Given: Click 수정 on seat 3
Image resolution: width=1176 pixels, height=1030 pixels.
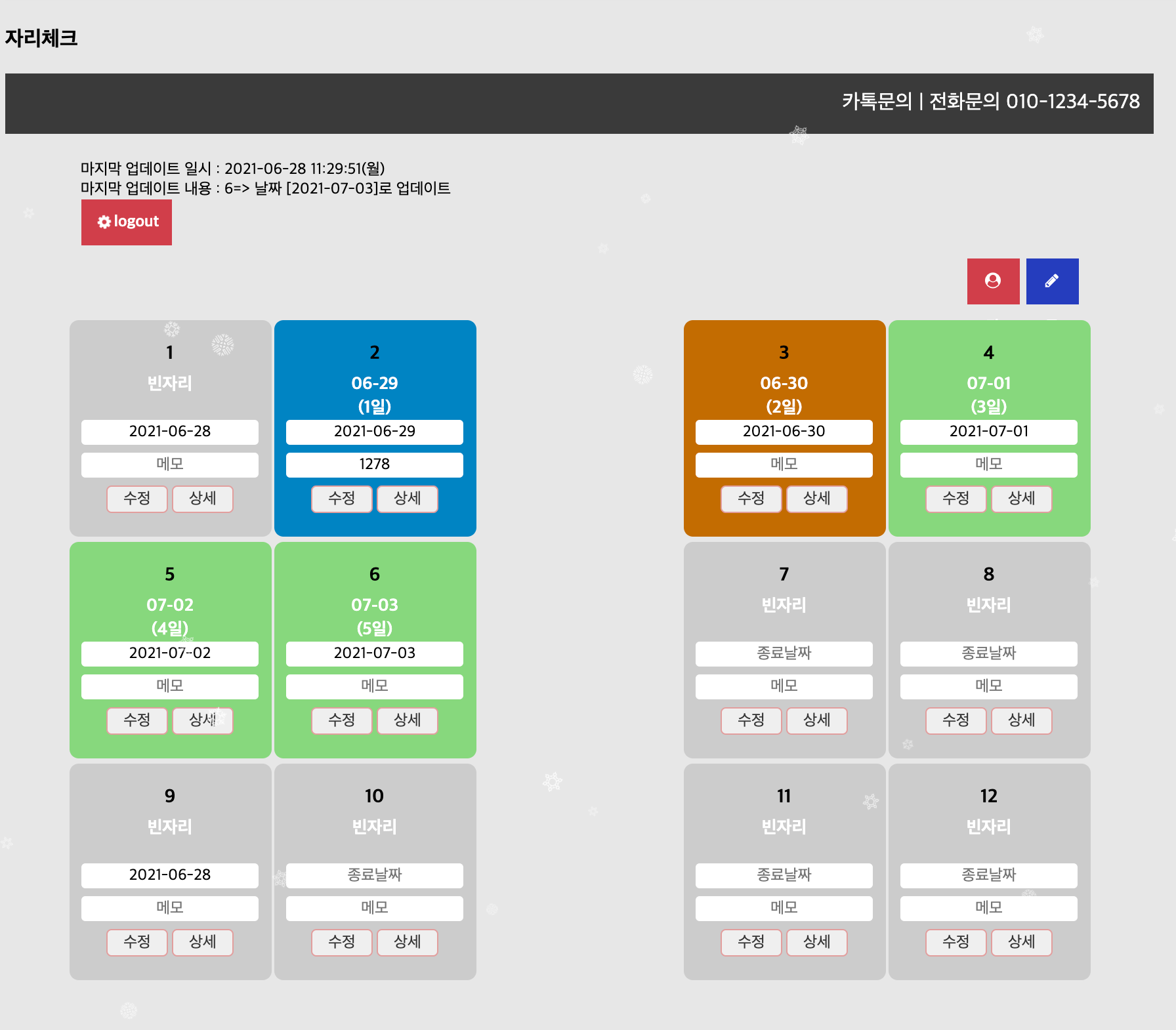Looking at the screenshot, I should click(x=751, y=499).
